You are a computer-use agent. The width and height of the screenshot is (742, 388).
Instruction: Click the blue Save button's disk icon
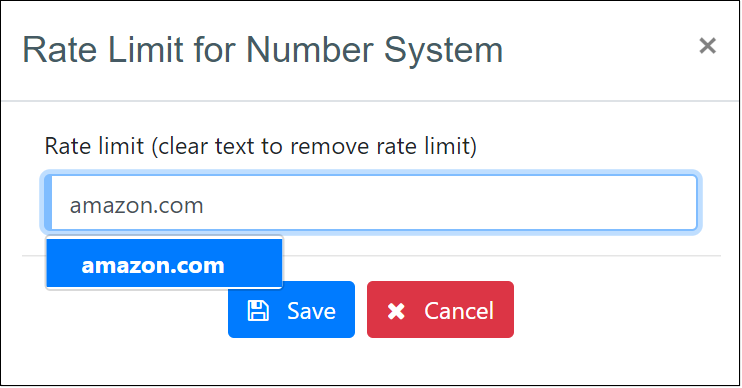(x=258, y=311)
